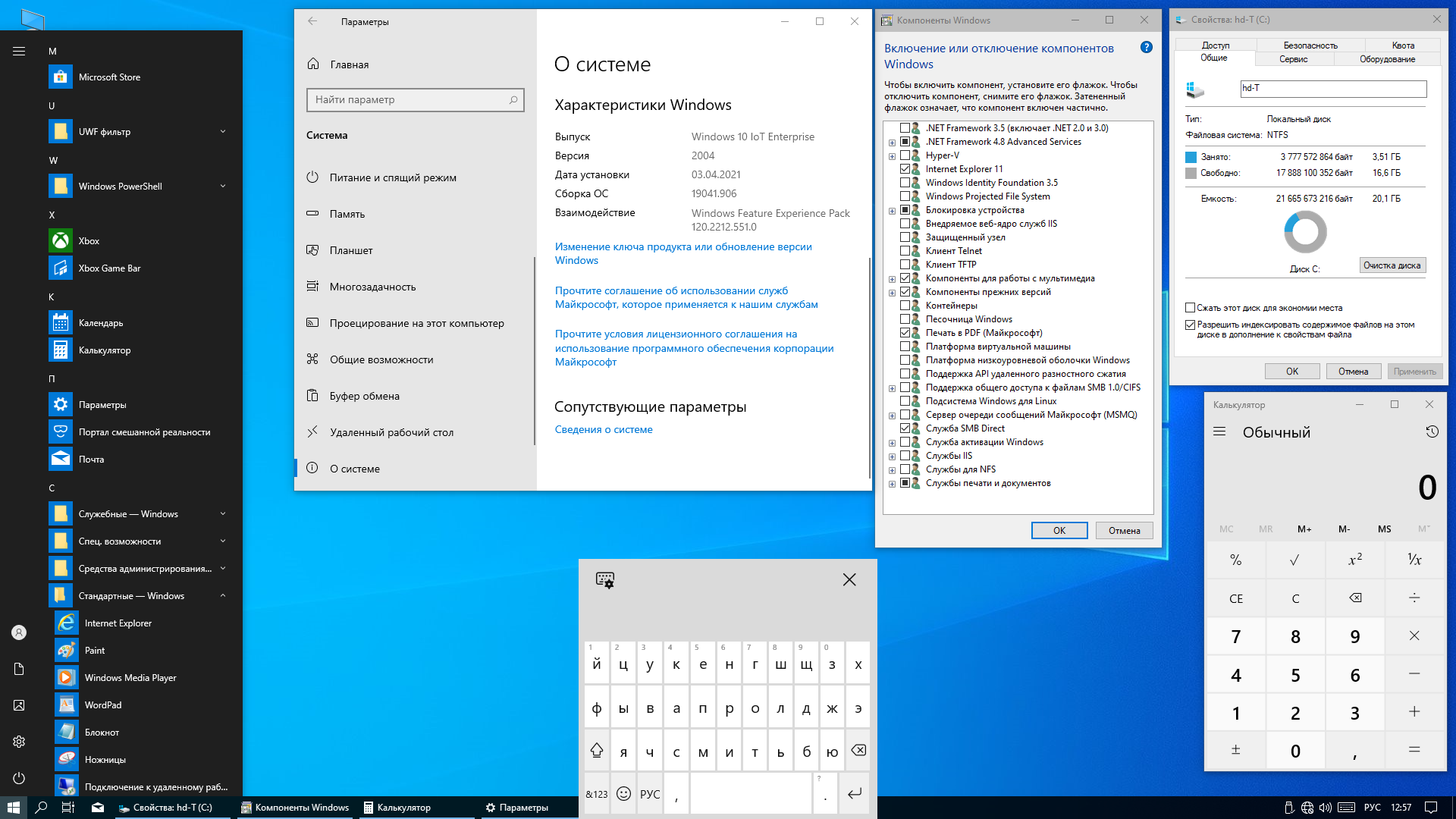Check .NET Framework 3.5 component
This screenshot has height=819, width=1456.
(x=905, y=128)
